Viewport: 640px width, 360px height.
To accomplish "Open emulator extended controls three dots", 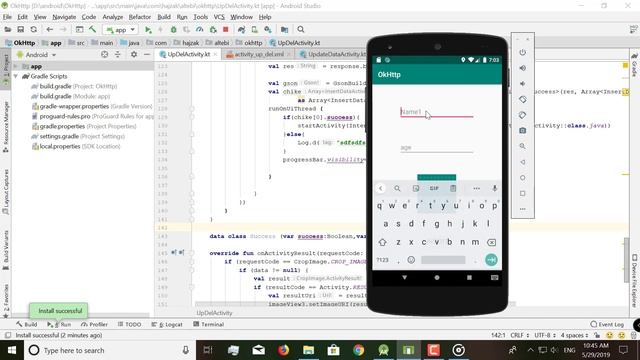I will coord(522,209).
